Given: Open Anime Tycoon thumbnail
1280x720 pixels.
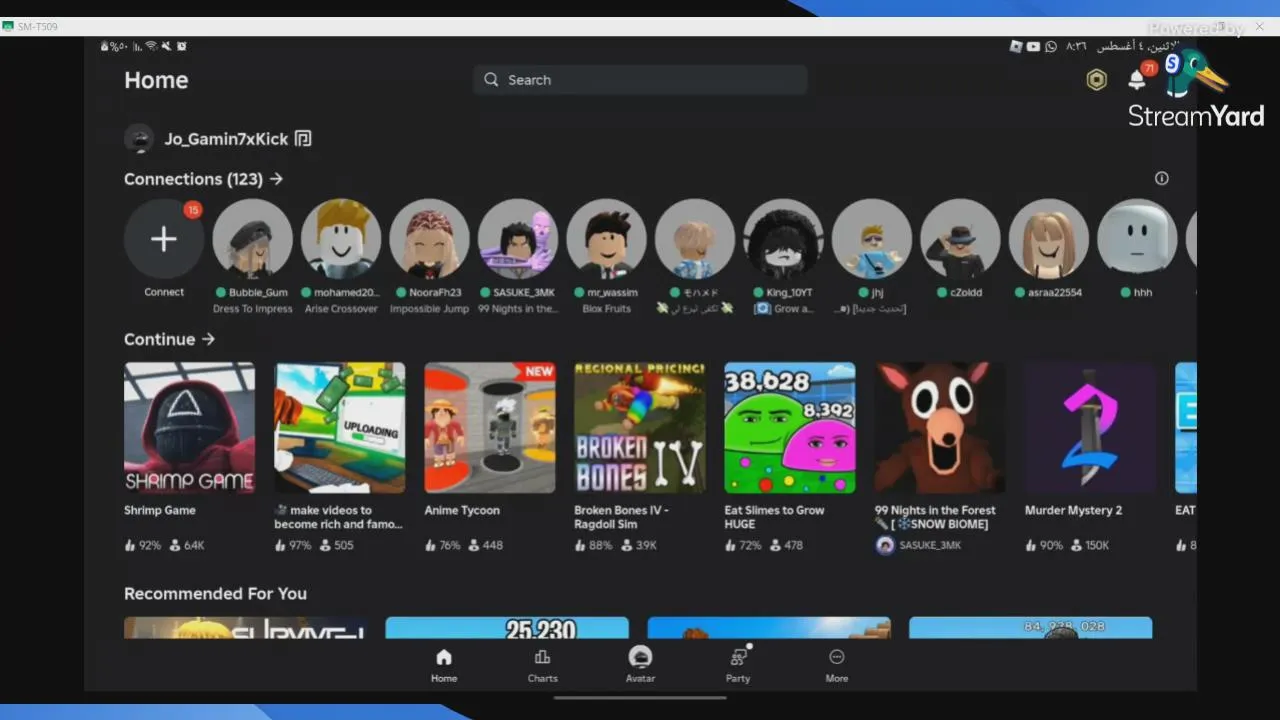Looking at the screenshot, I should [490, 428].
